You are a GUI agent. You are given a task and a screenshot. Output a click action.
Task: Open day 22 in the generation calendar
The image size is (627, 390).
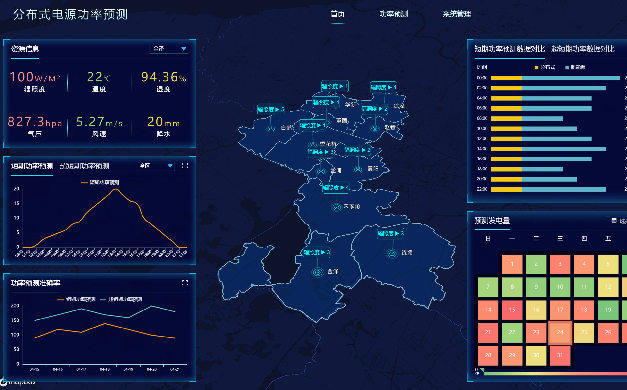tap(512, 332)
